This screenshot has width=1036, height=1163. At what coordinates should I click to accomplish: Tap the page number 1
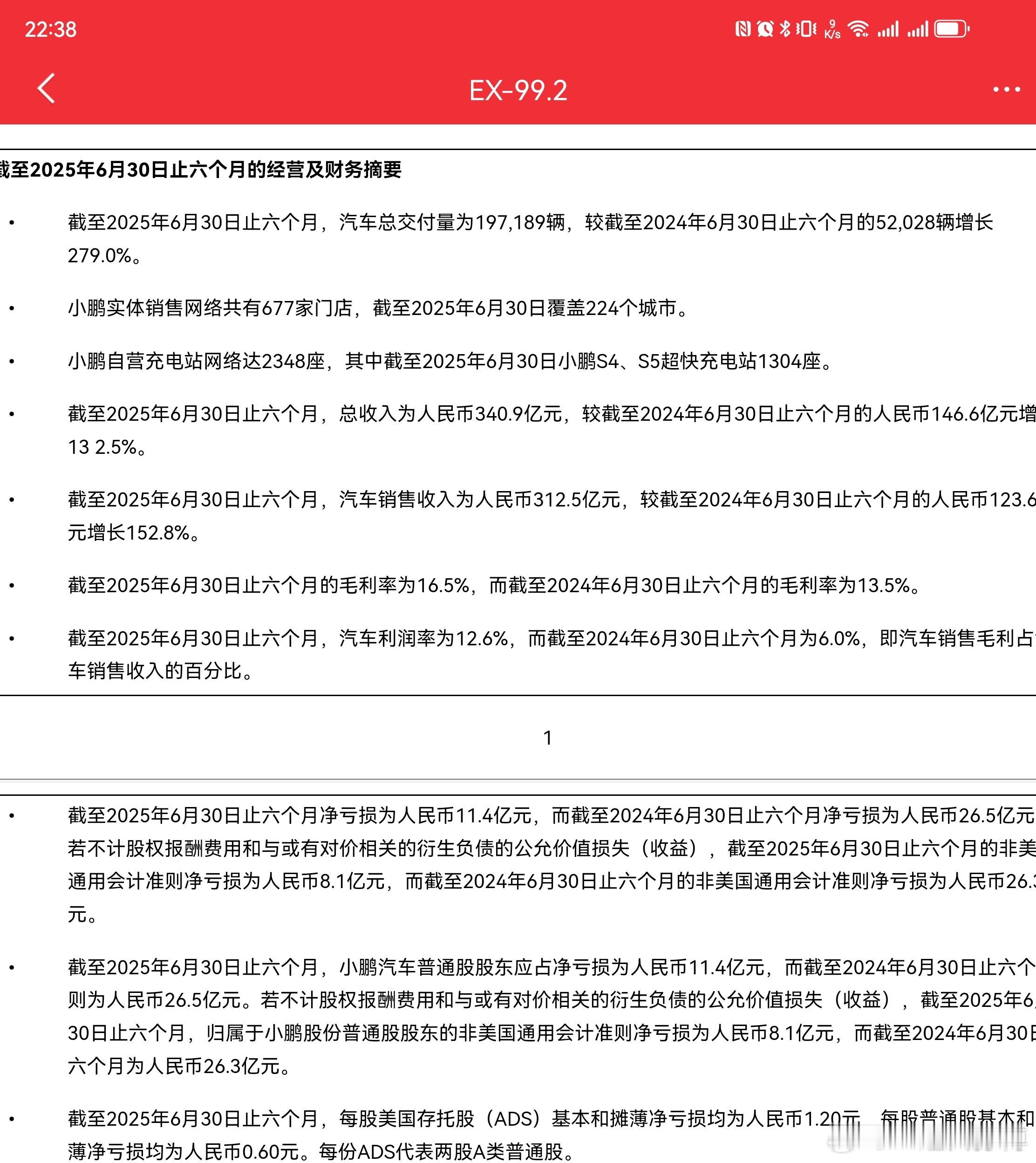[x=548, y=739]
